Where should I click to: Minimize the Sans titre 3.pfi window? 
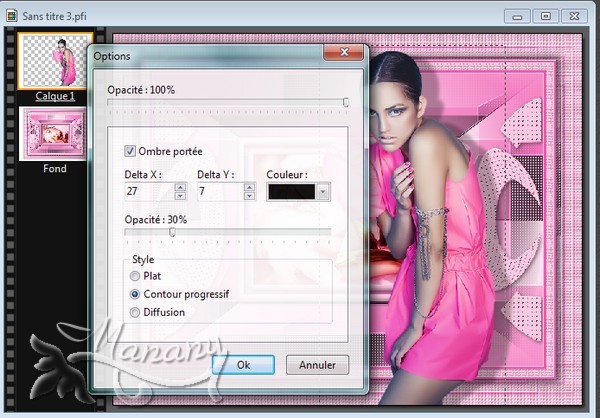tap(517, 16)
